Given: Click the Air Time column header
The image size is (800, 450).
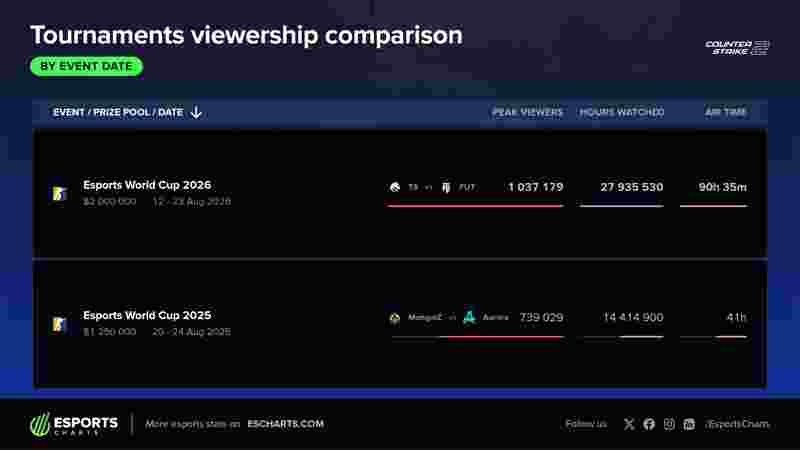Looking at the screenshot, I should 726,112.
